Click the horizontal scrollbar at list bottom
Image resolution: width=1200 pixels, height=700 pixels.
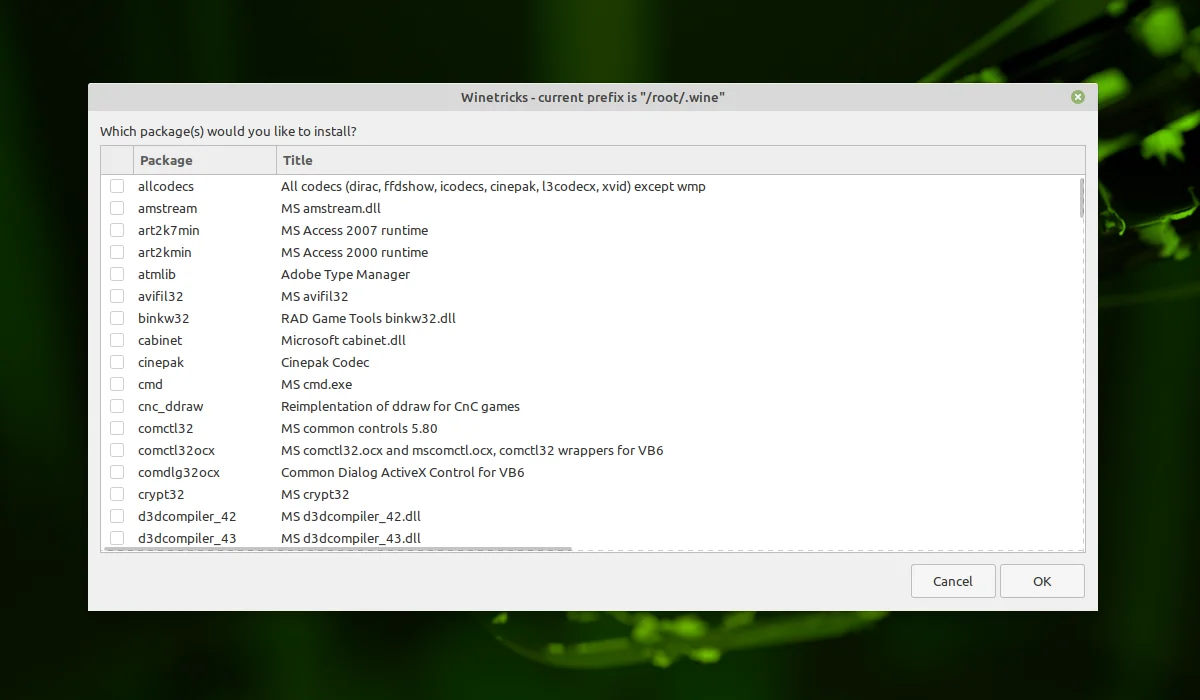click(x=338, y=548)
